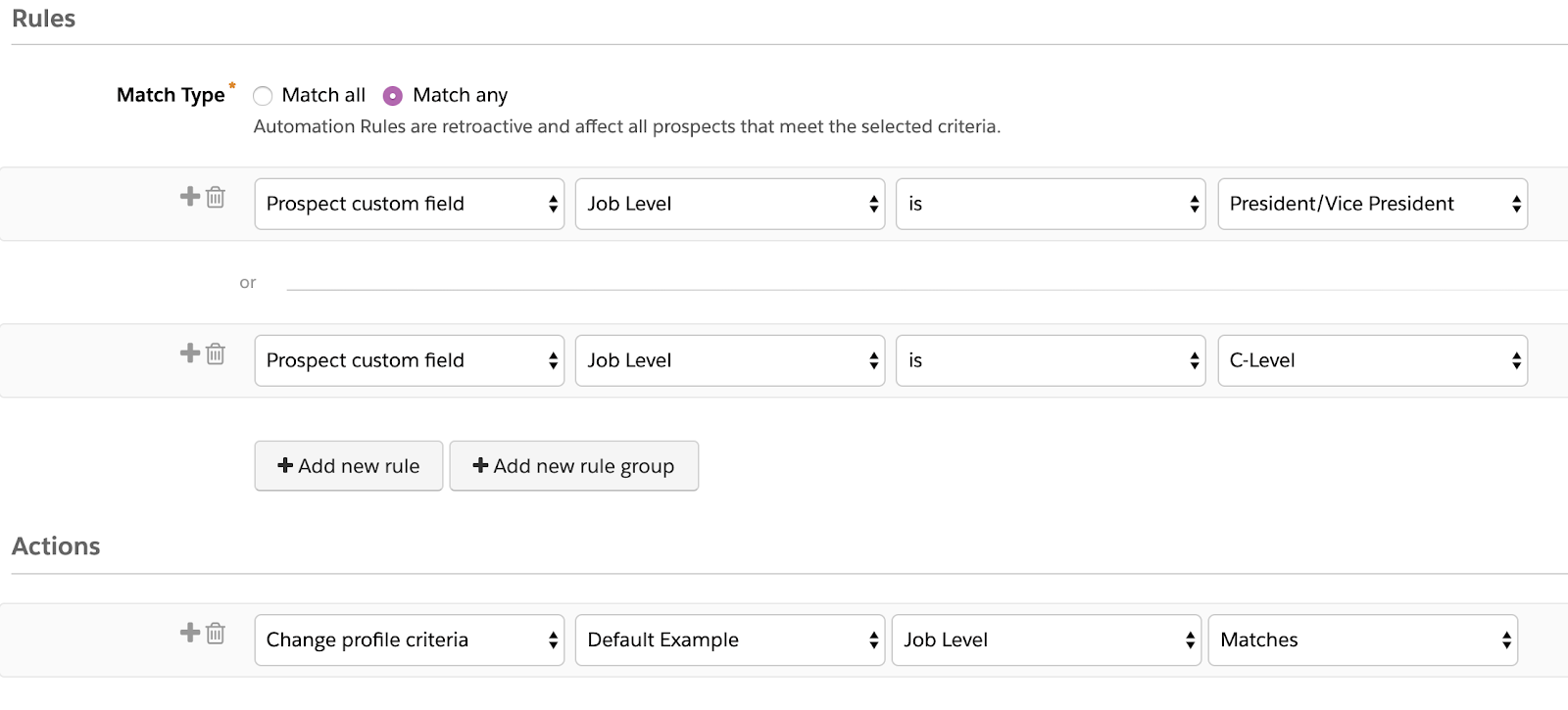Open the Matches dropdown in Actions

pos(1362,639)
